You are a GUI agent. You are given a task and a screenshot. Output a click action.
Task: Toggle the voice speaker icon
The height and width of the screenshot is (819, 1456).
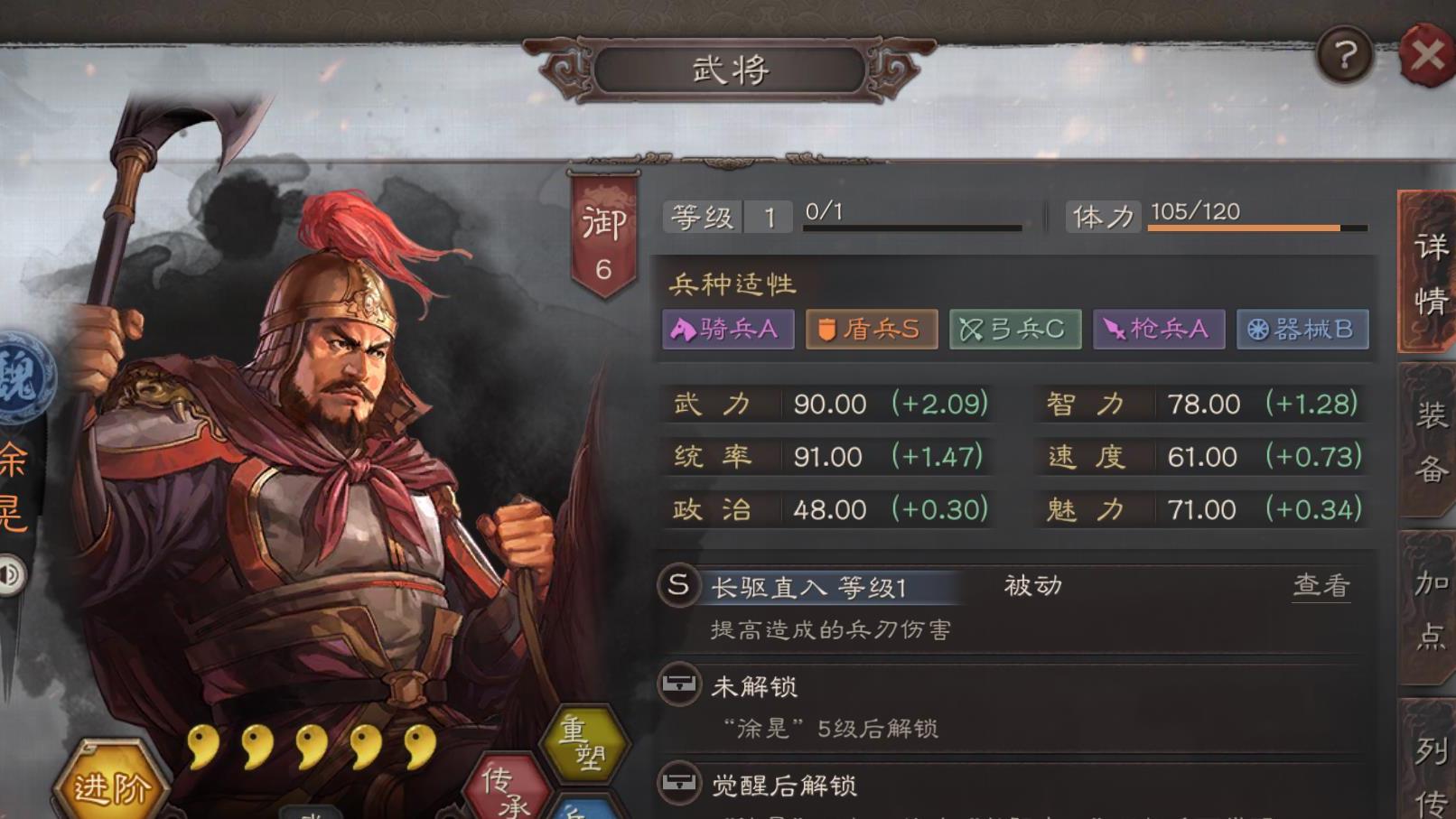click(11, 574)
